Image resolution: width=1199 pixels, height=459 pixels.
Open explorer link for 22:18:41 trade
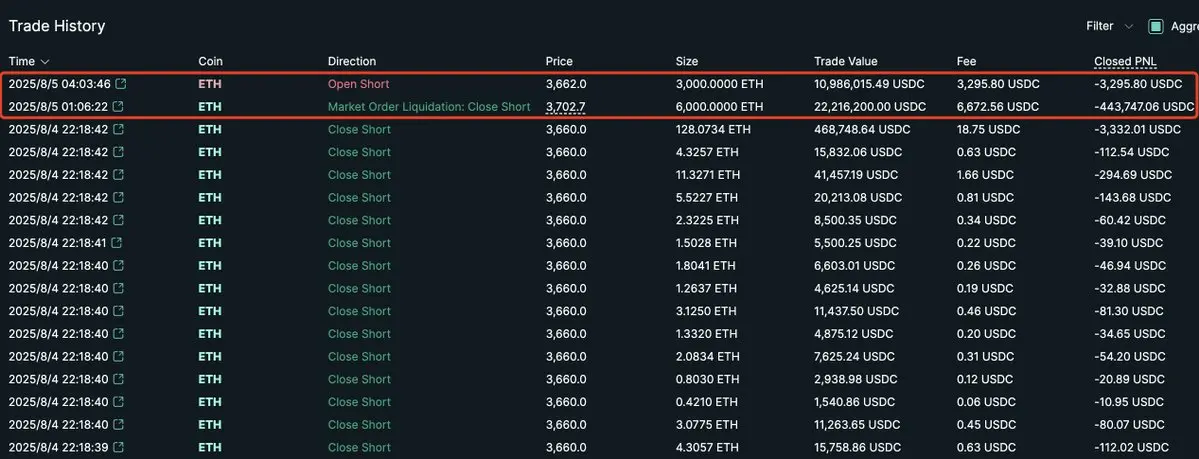(x=117, y=243)
